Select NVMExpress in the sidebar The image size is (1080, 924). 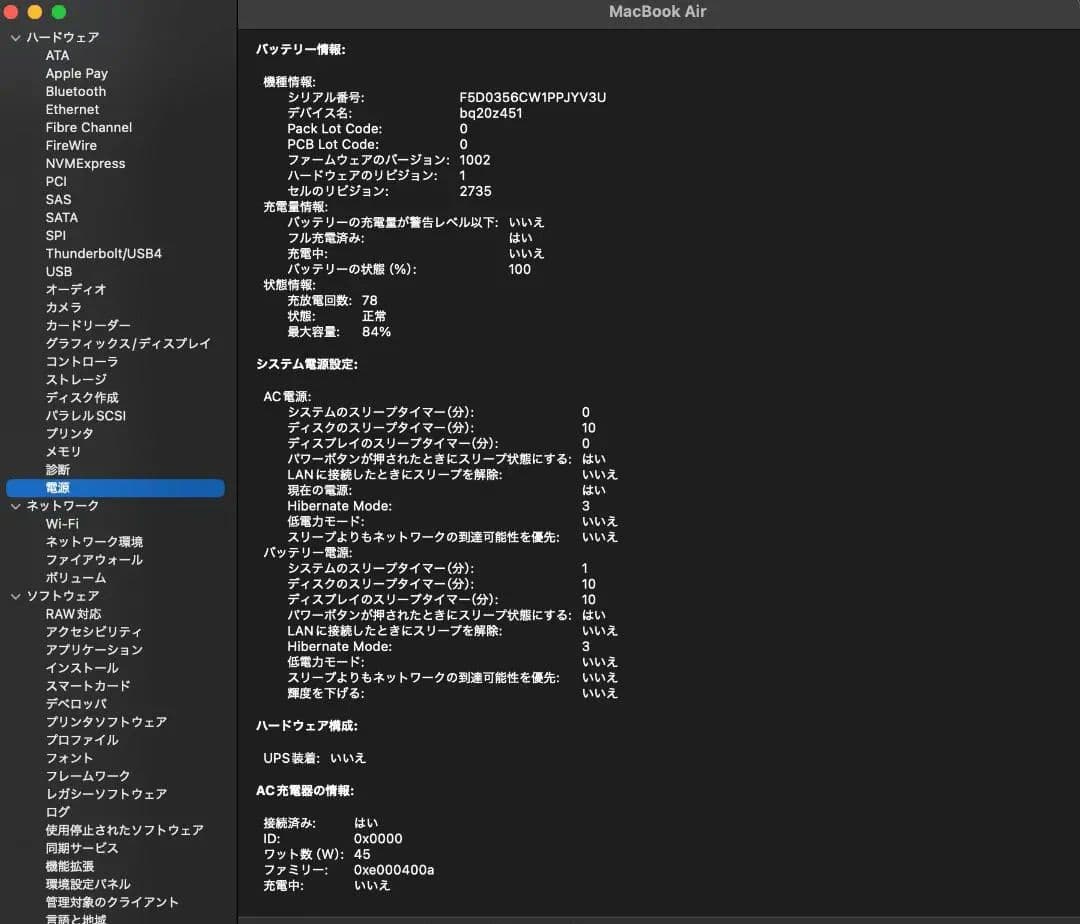(85, 163)
